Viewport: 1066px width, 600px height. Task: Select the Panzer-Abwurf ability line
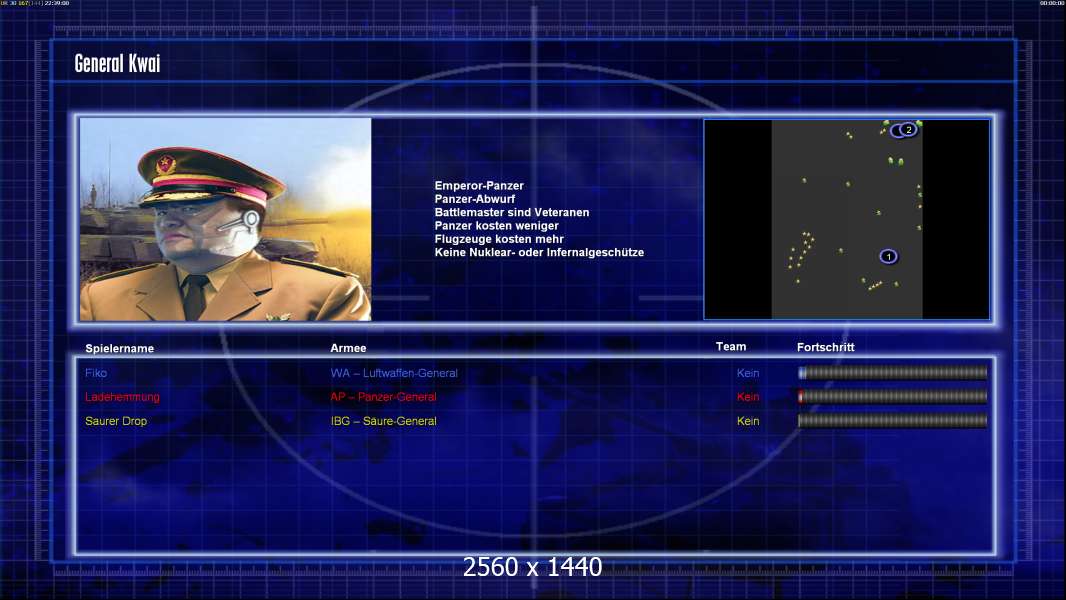(x=475, y=199)
